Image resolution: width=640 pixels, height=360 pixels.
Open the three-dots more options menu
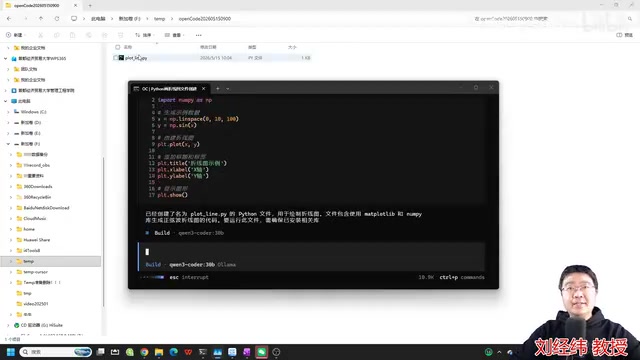click(198, 35)
